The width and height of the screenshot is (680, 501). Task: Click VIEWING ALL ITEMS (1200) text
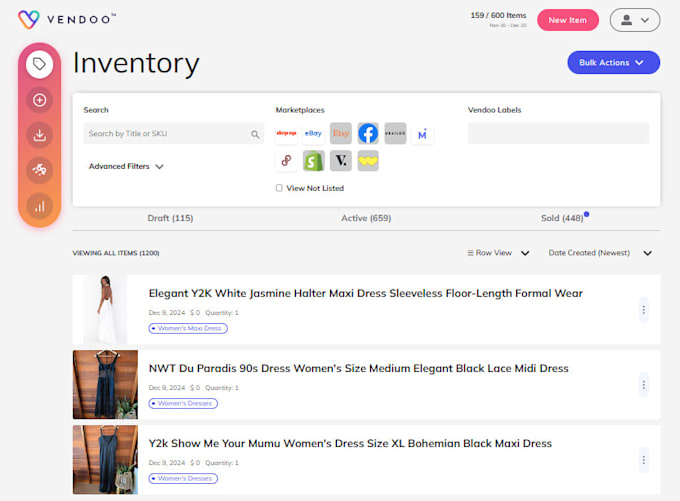tap(116, 253)
